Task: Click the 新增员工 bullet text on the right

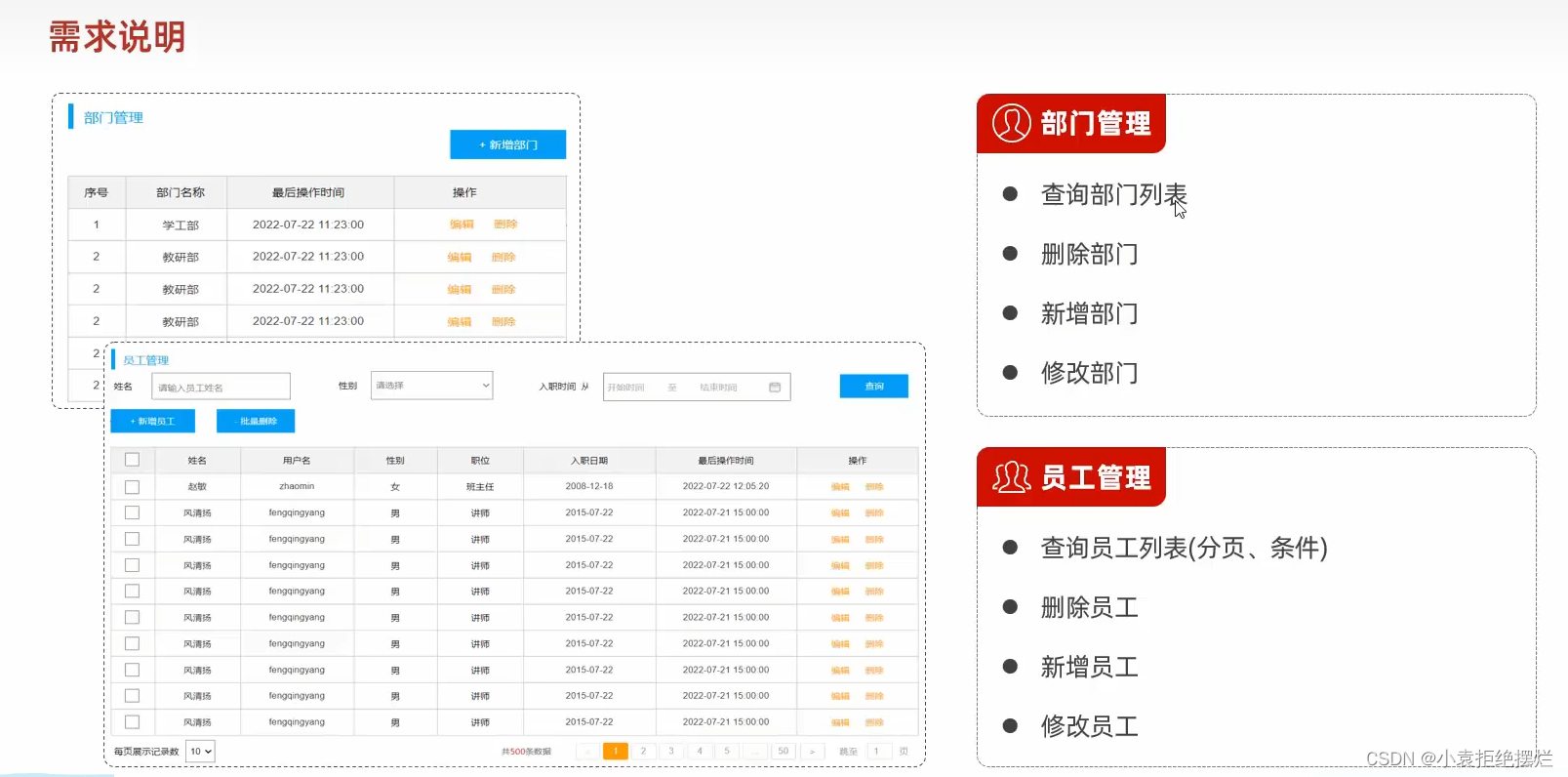Action: (x=1090, y=668)
